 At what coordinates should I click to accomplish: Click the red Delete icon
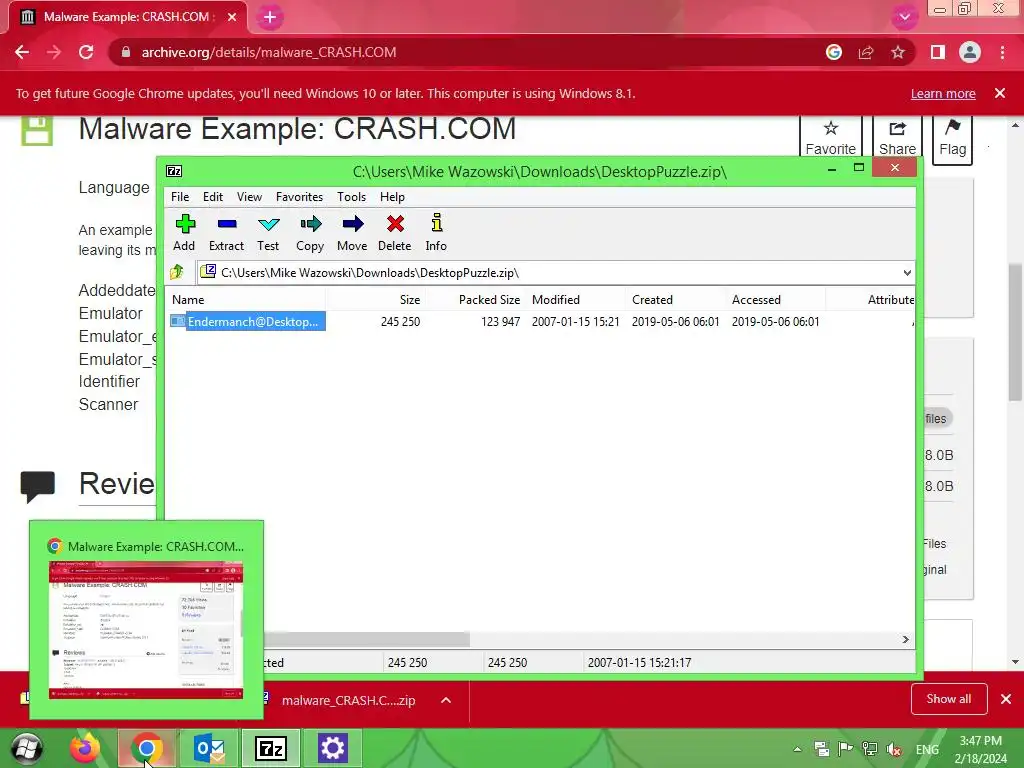click(394, 232)
